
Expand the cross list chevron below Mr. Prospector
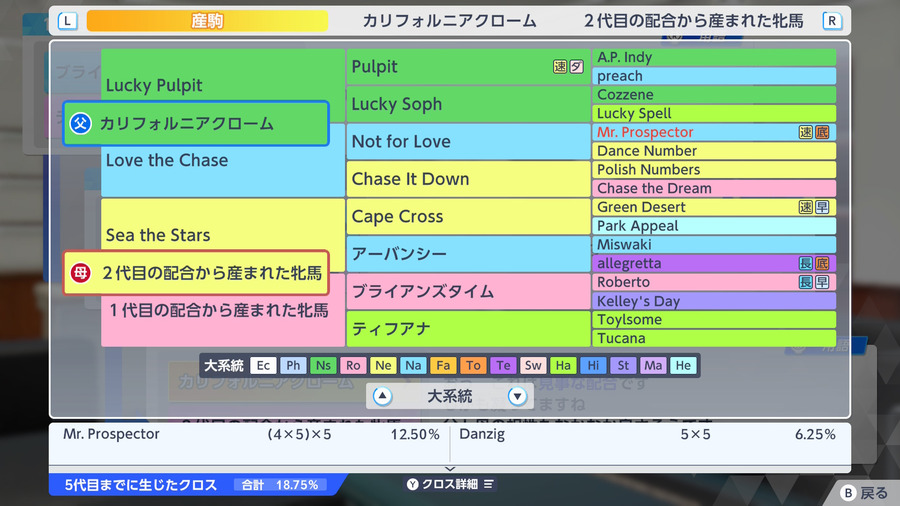pyautogui.click(x=450, y=469)
